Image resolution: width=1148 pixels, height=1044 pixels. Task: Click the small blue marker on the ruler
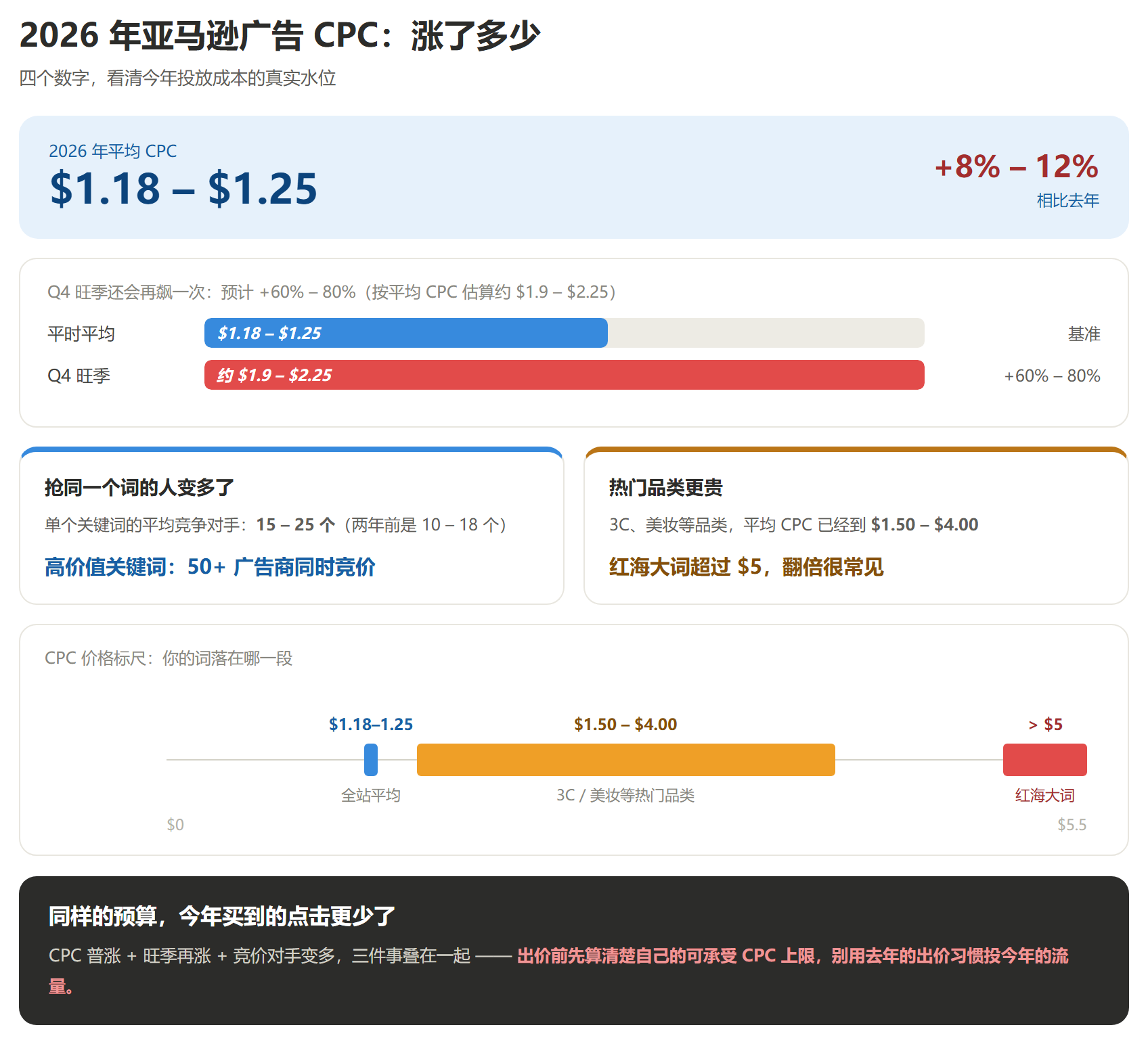(x=371, y=759)
